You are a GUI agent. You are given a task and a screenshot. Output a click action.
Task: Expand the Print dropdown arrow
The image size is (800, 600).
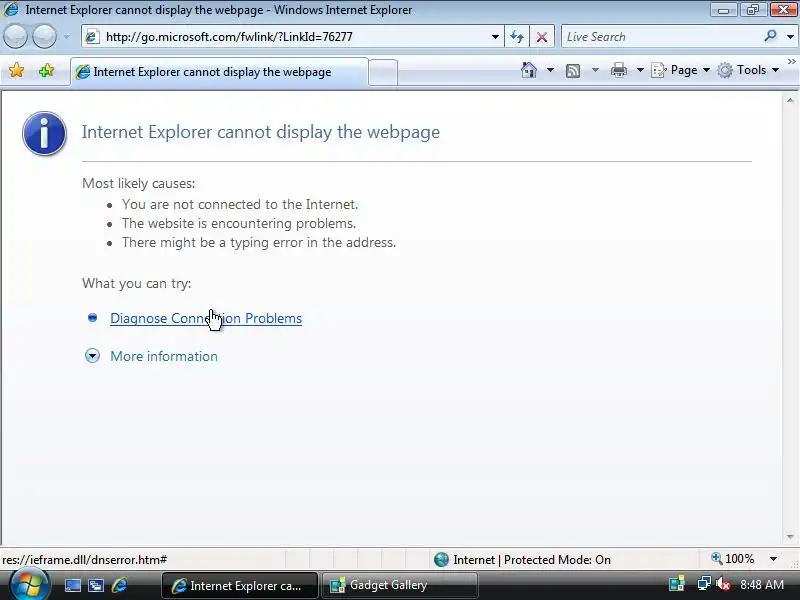pyautogui.click(x=640, y=70)
